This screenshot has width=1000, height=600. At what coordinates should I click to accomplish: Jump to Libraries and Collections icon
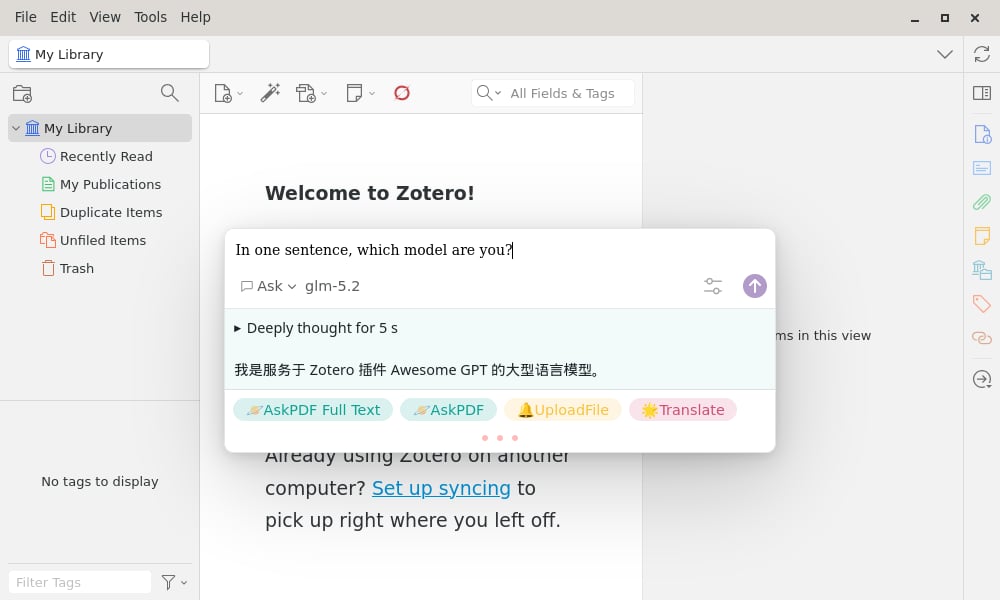(x=982, y=270)
